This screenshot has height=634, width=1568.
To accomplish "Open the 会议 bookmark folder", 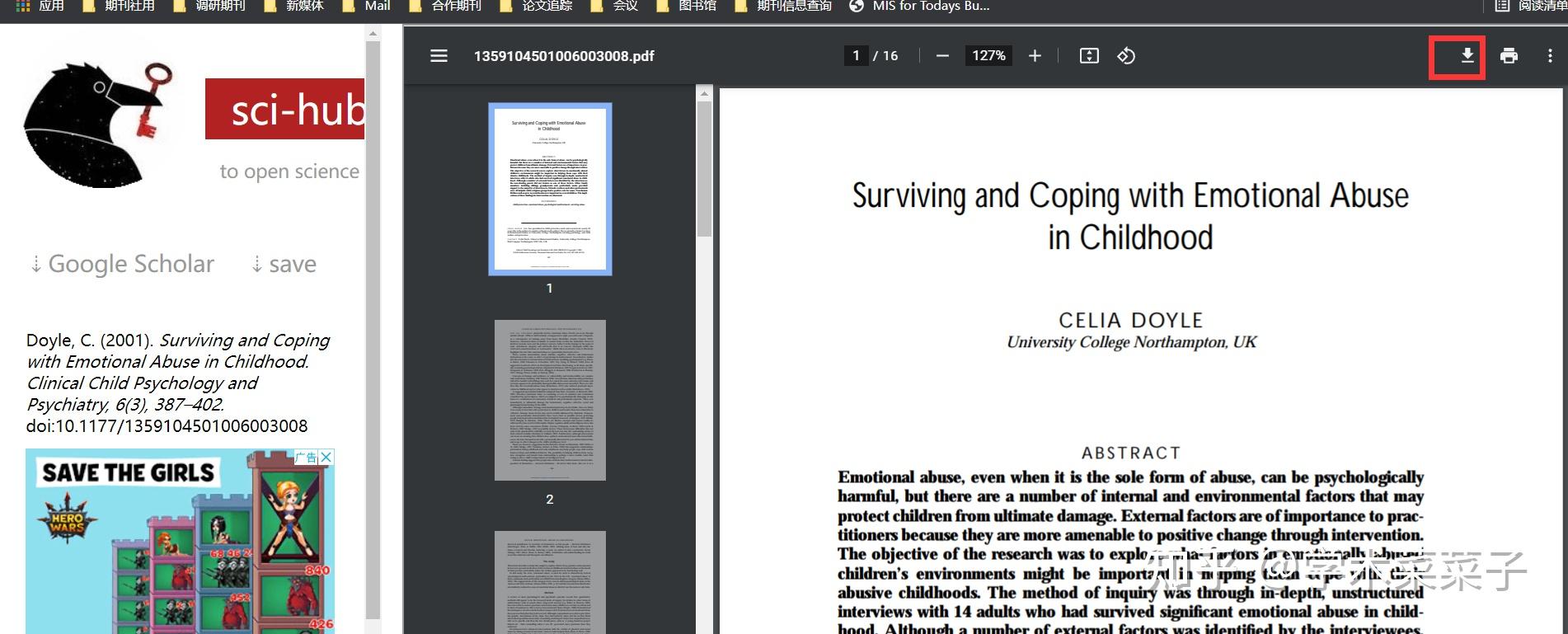I will tap(615, 6).
